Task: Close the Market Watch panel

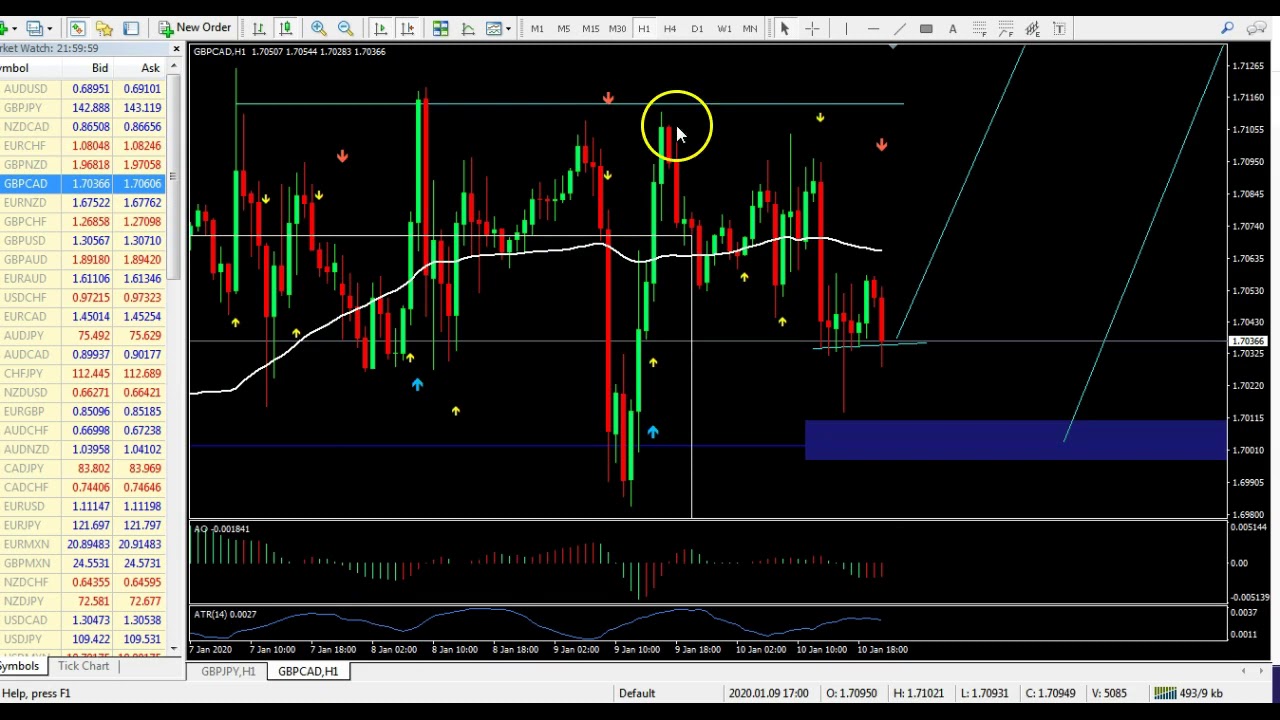Action: pyautogui.click(x=176, y=48)
